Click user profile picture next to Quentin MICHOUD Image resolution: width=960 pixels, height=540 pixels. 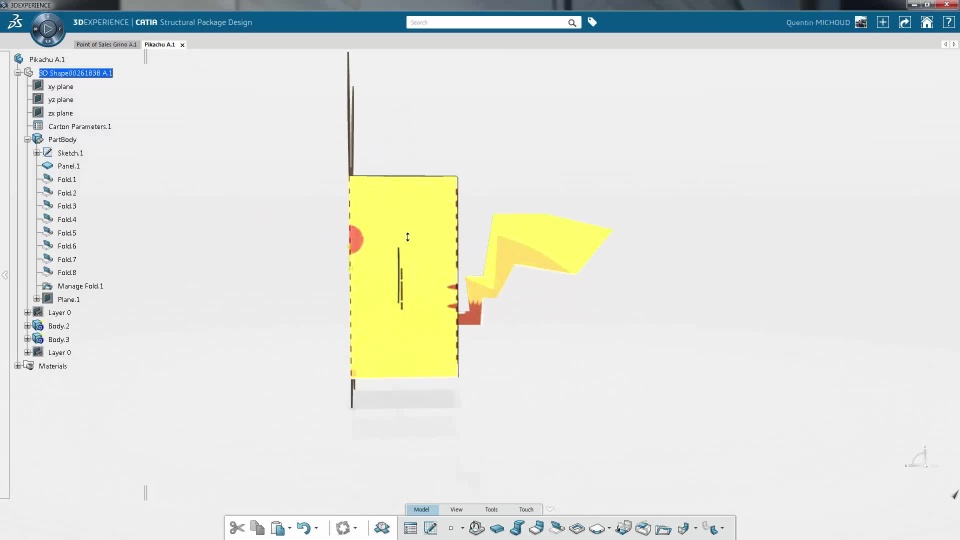click(x=861, y=22)
